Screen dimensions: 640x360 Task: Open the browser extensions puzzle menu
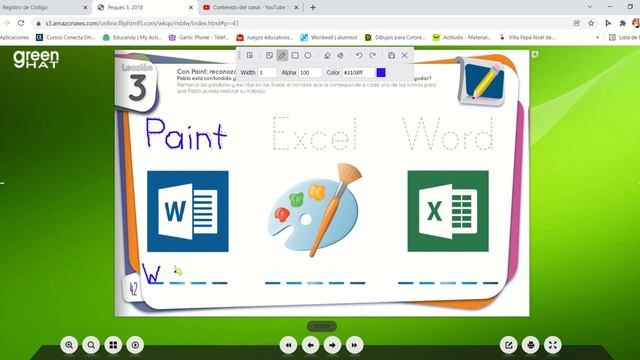(622, 23)
